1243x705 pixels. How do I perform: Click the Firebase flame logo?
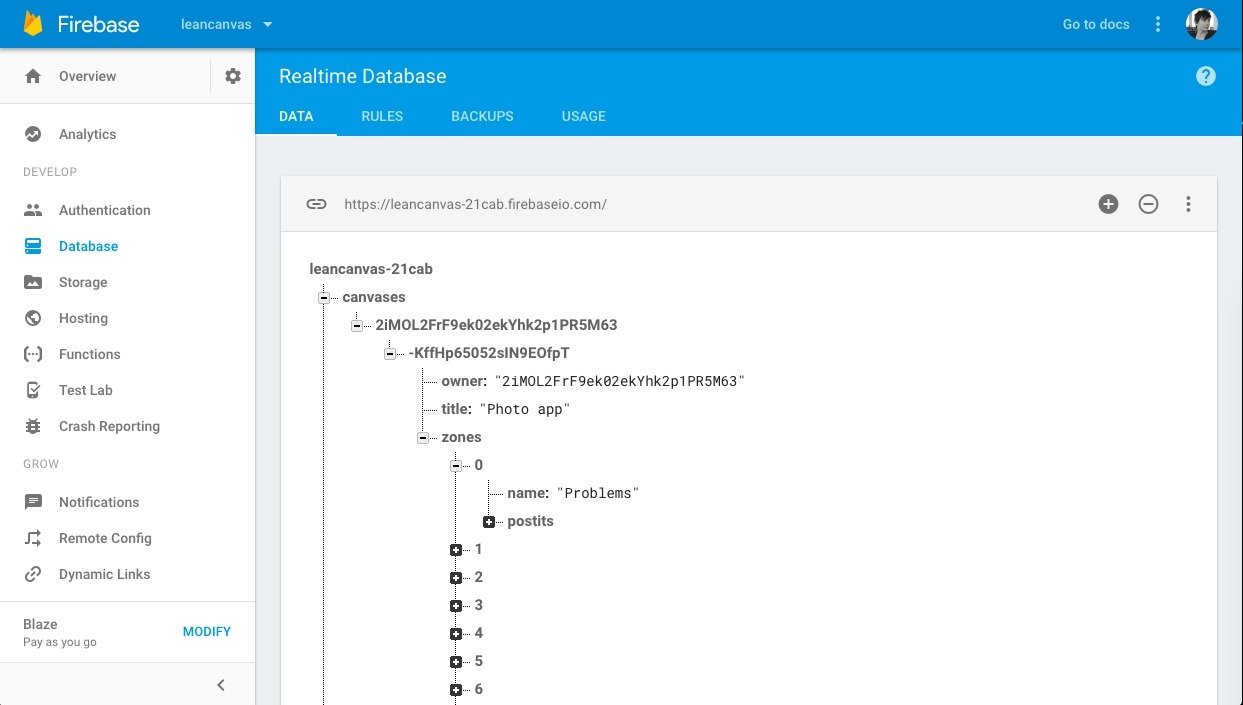coord(33,24)
